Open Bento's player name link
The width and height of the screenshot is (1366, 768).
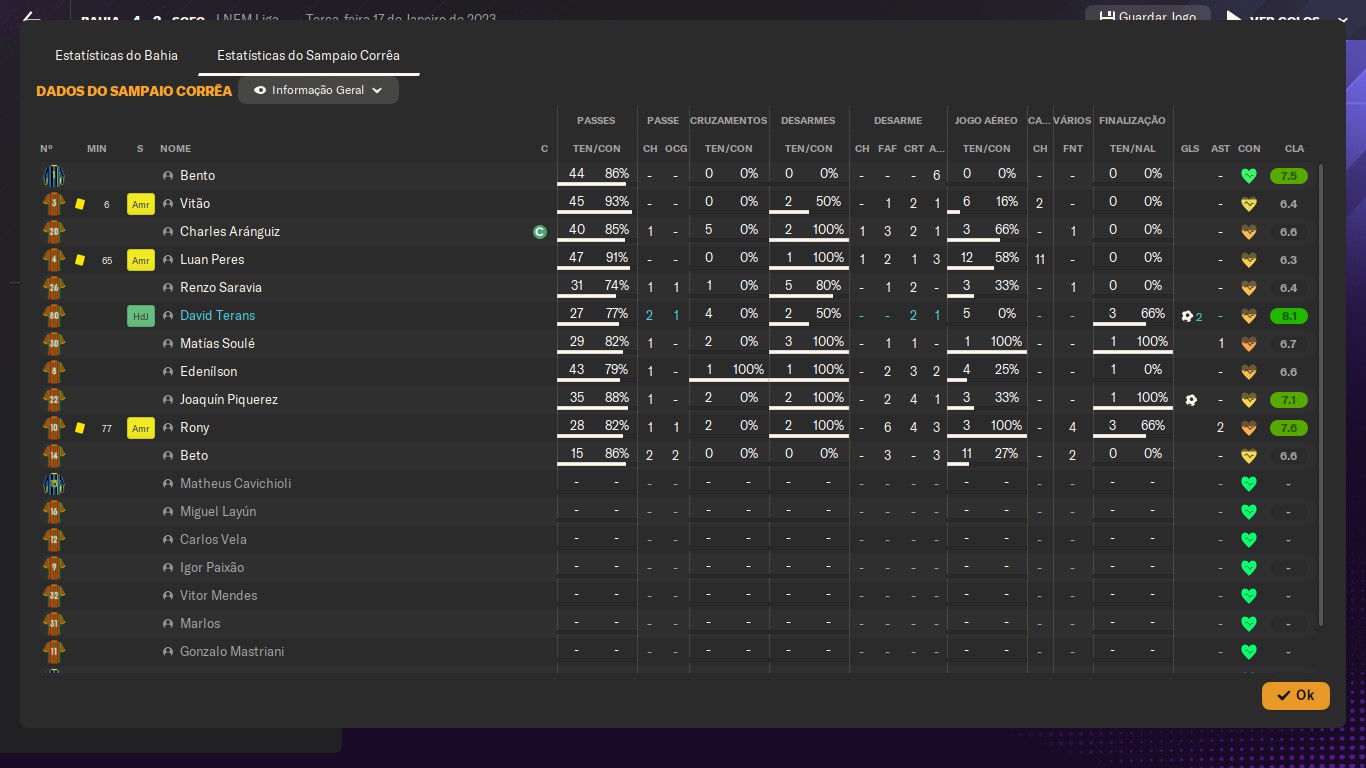[197, 175]
